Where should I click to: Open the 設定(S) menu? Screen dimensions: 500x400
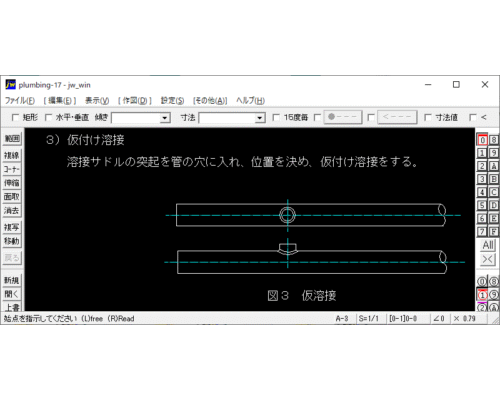point(172,100)
